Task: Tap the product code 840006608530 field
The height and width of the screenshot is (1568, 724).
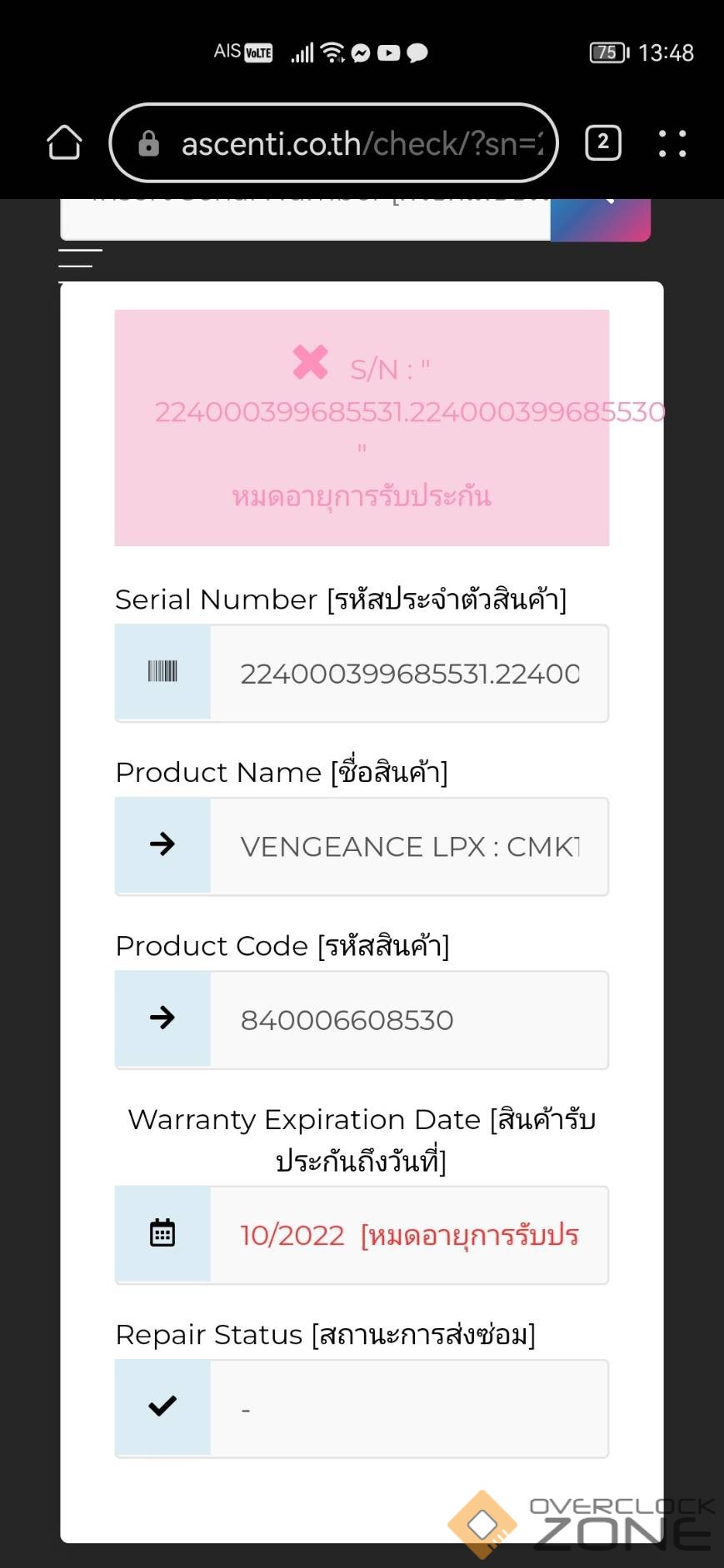Action: pyautogui.click(x=409, y=1020)
